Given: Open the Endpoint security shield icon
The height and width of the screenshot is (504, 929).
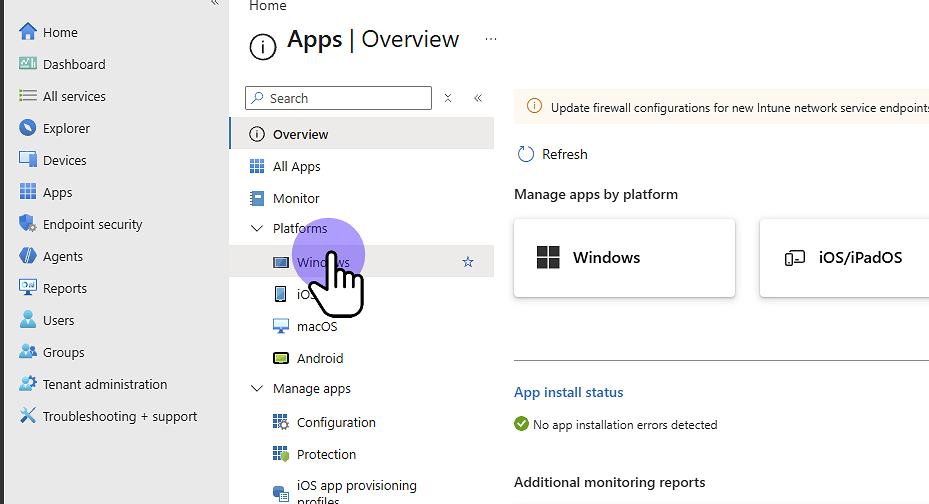Looking at the screenshot, I should point(27,223).
